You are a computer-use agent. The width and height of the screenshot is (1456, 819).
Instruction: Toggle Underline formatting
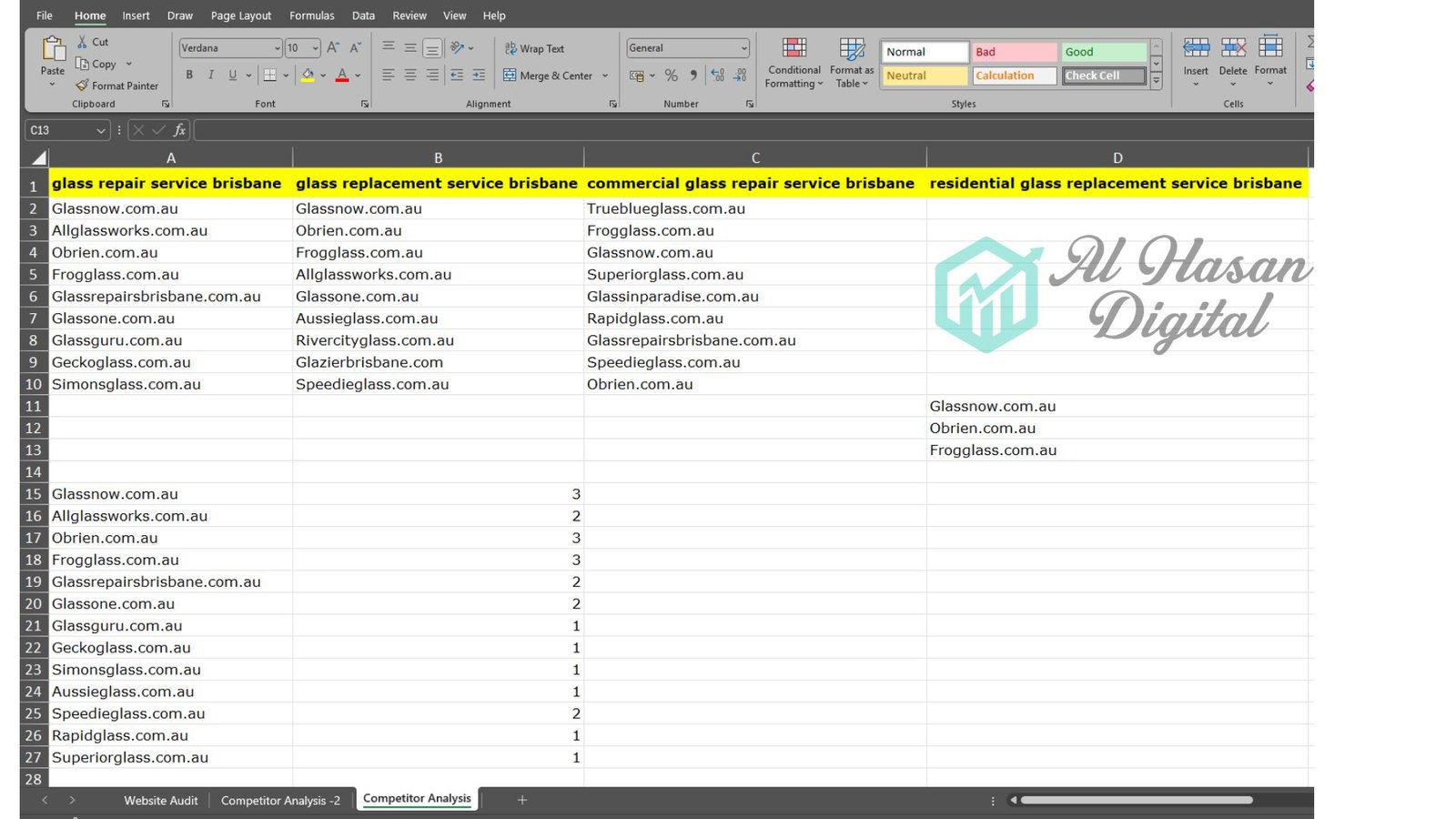233,75
